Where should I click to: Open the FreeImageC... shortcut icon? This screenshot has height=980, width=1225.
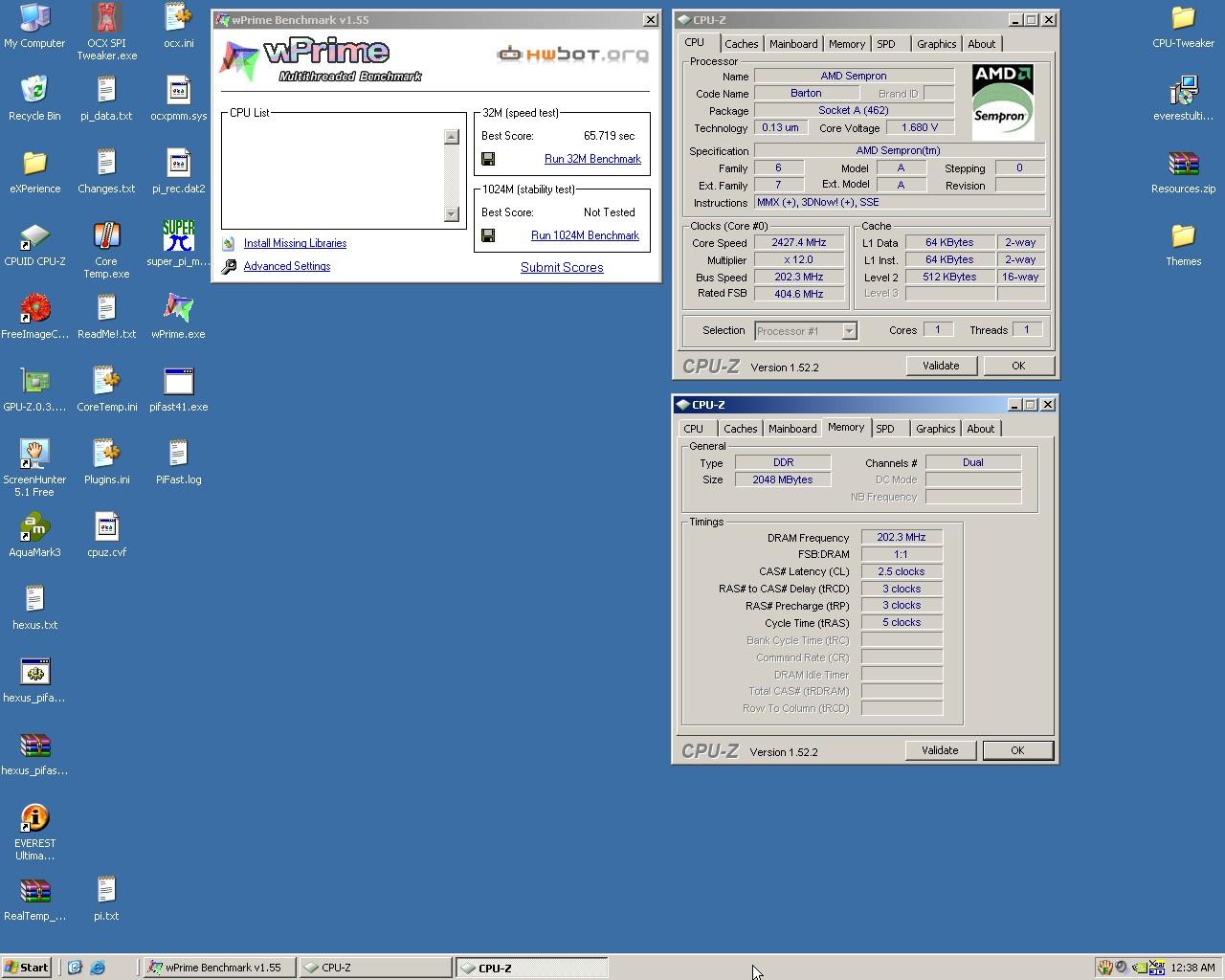click(x=34, y=316)
